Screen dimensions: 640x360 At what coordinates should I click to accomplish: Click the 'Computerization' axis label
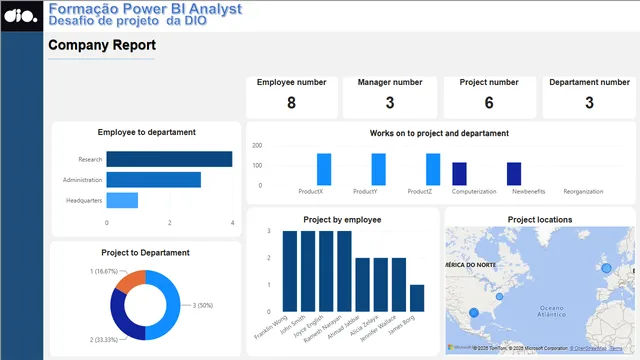474,191
